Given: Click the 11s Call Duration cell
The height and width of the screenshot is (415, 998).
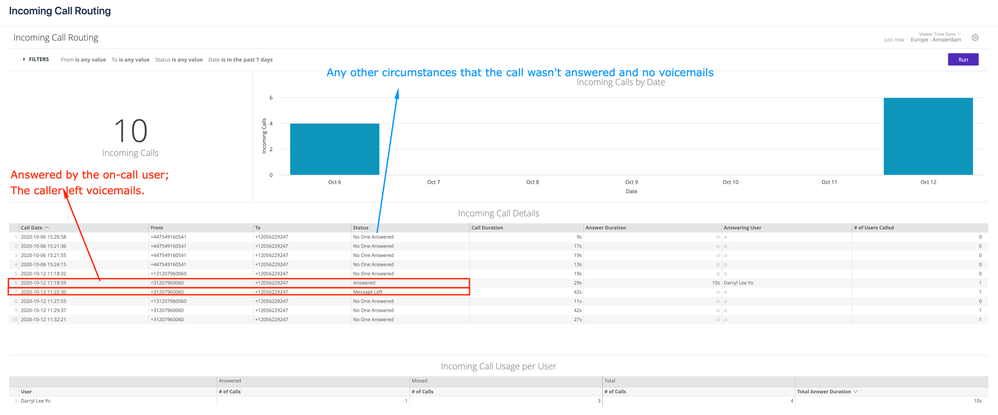Looking at the screenshot, I should [578, 301].
